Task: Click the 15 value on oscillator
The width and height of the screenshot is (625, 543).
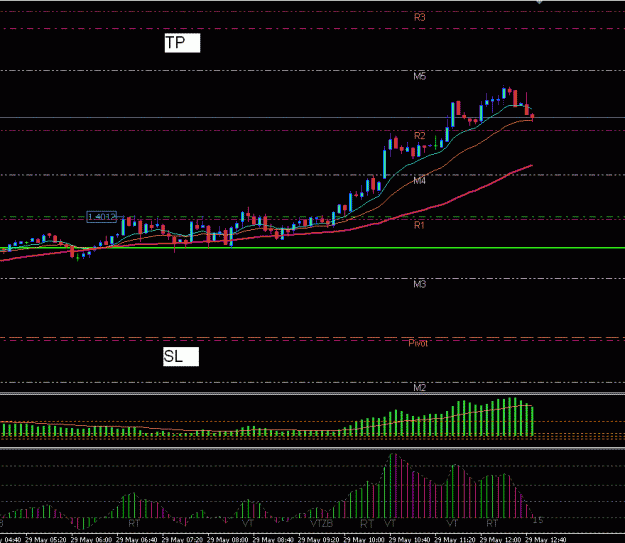Action: 538,520
